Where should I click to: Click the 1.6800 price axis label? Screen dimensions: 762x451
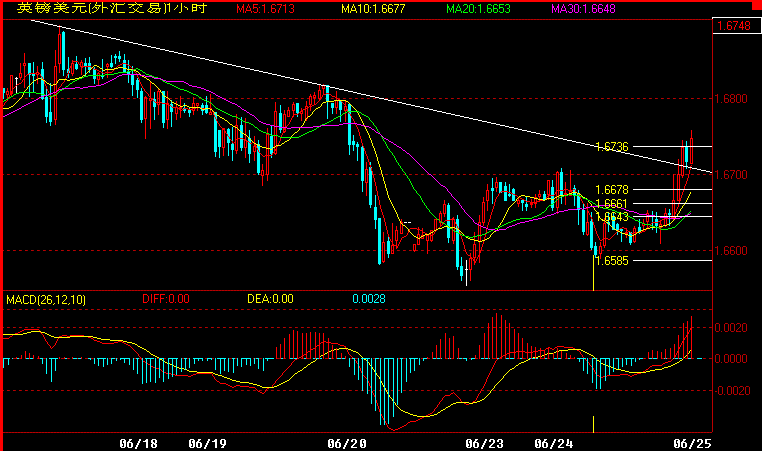point(731,99)
